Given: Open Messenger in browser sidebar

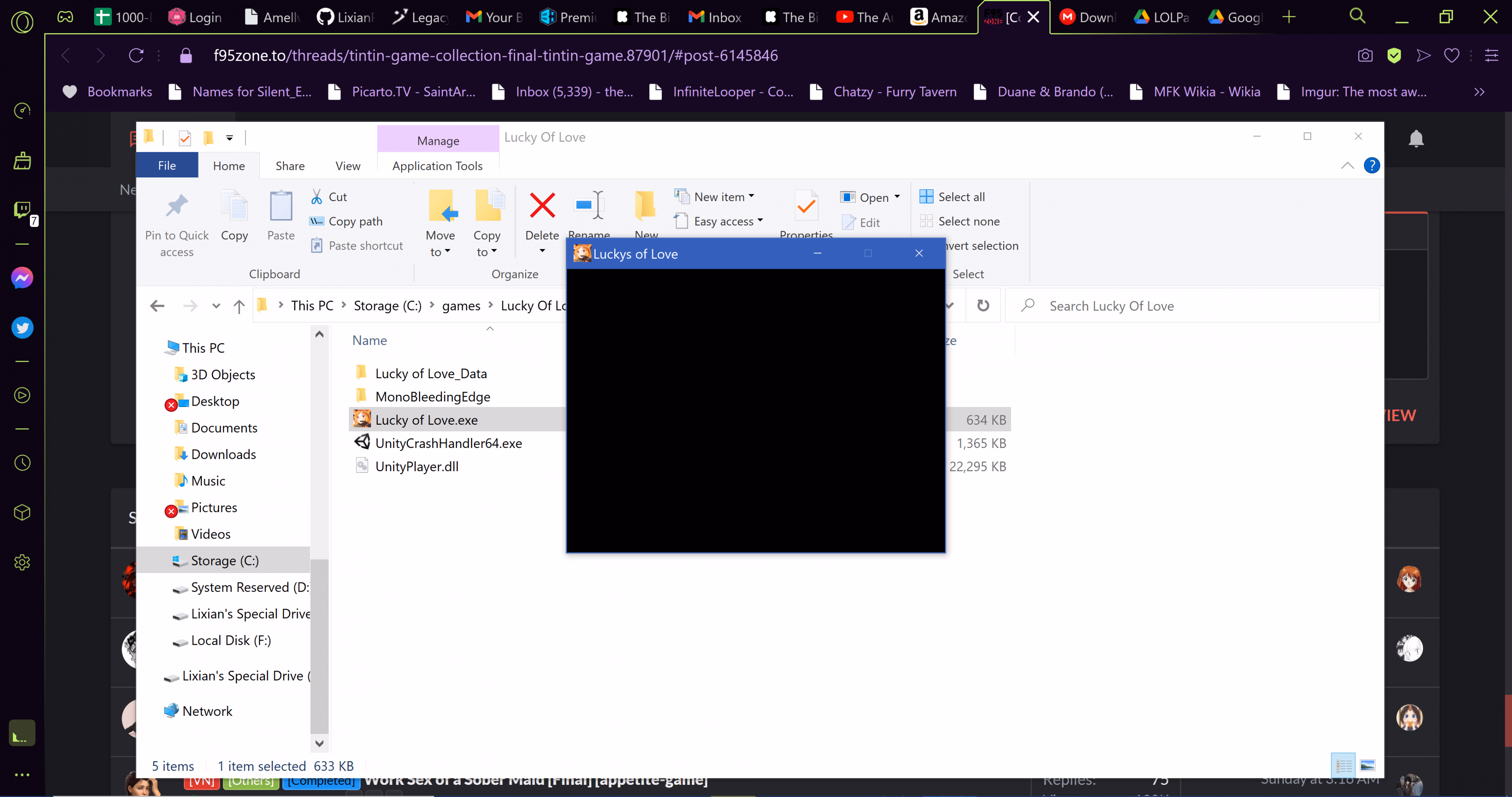Looking at the screenshot, I should coord(22,278).
